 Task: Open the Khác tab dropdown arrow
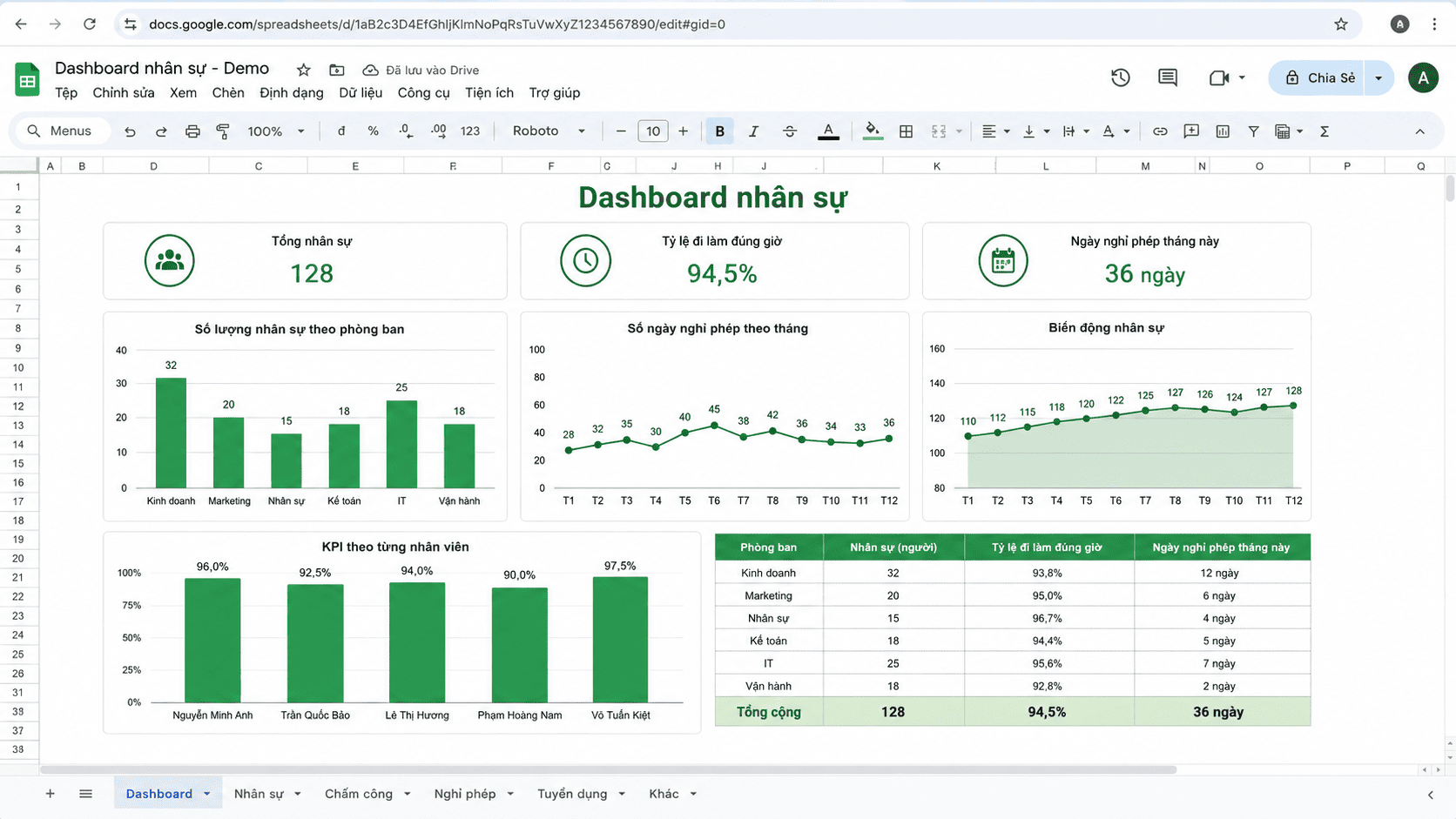(x=693, y=794)
